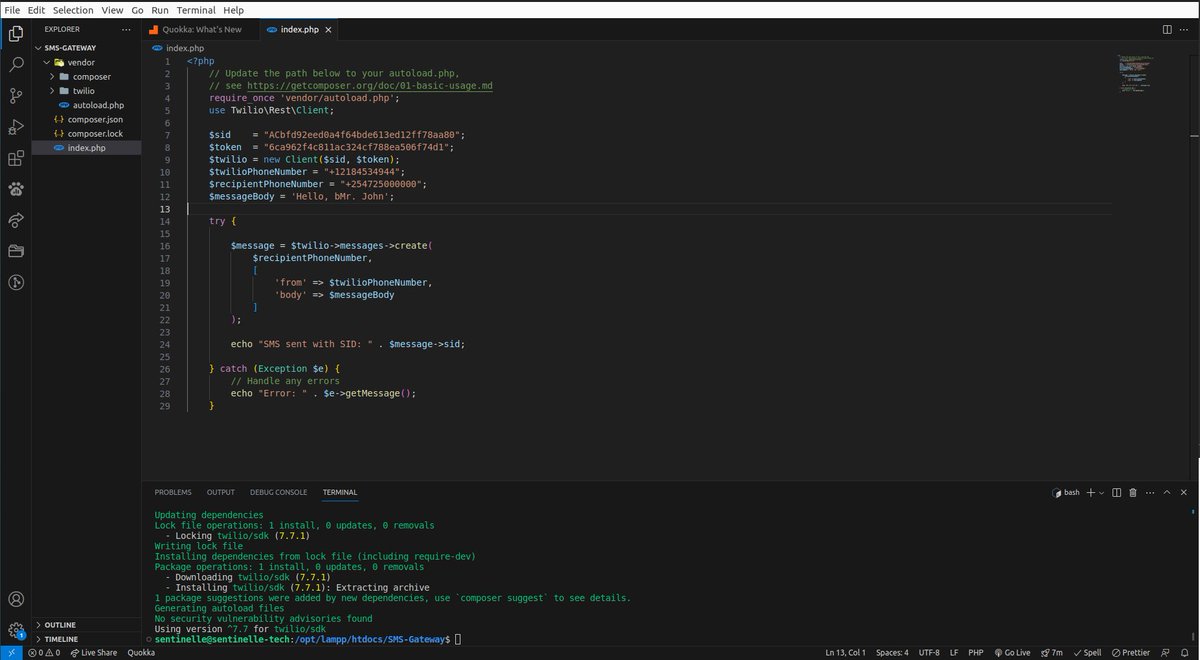Viewport: 1200px width, 660px height.
Task: Collapse the SMS-GATEWAY root folder
Action: pyautogui.click(x=86, y=47)
